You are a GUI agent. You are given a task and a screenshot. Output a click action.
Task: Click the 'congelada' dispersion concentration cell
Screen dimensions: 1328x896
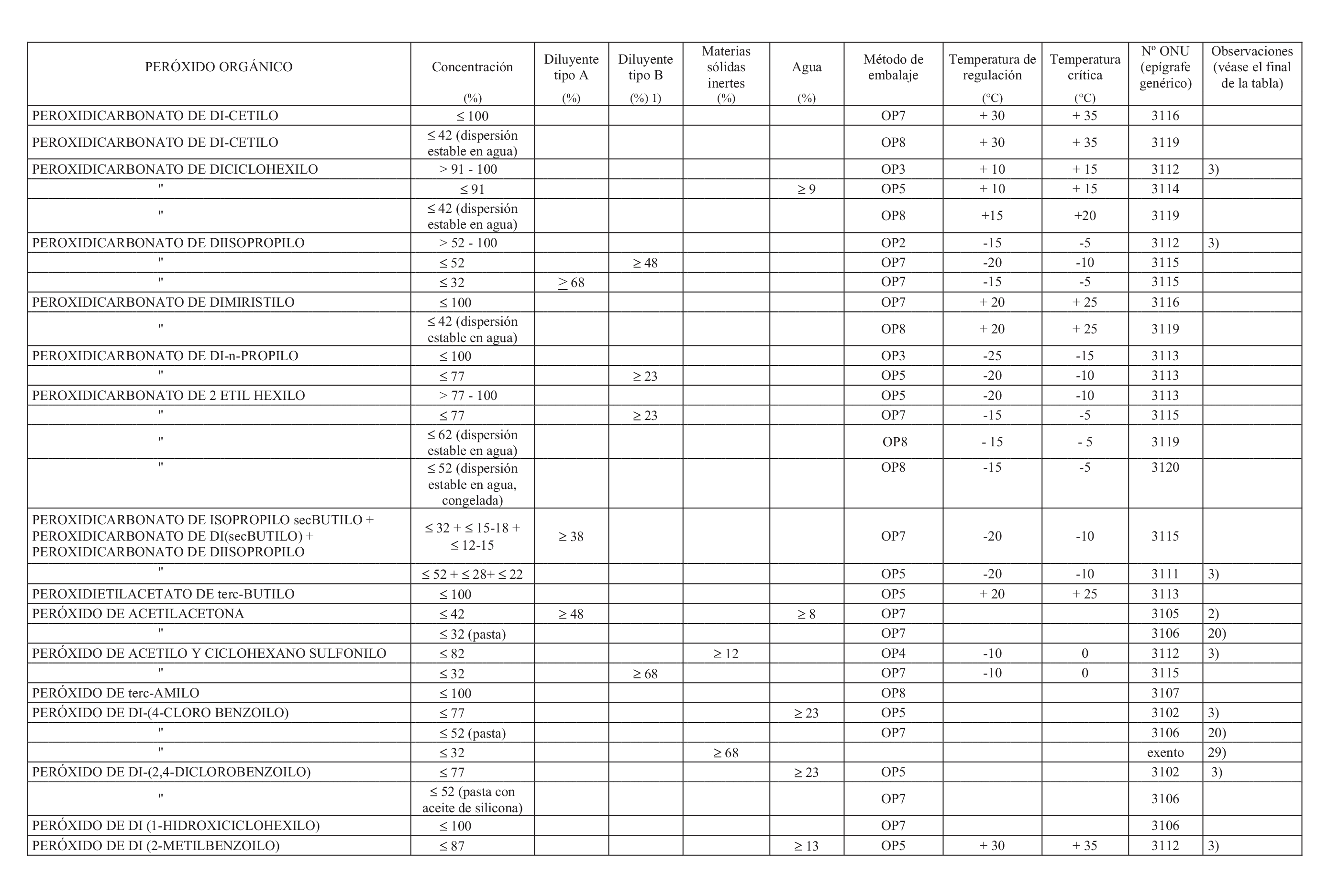(472, 484)
